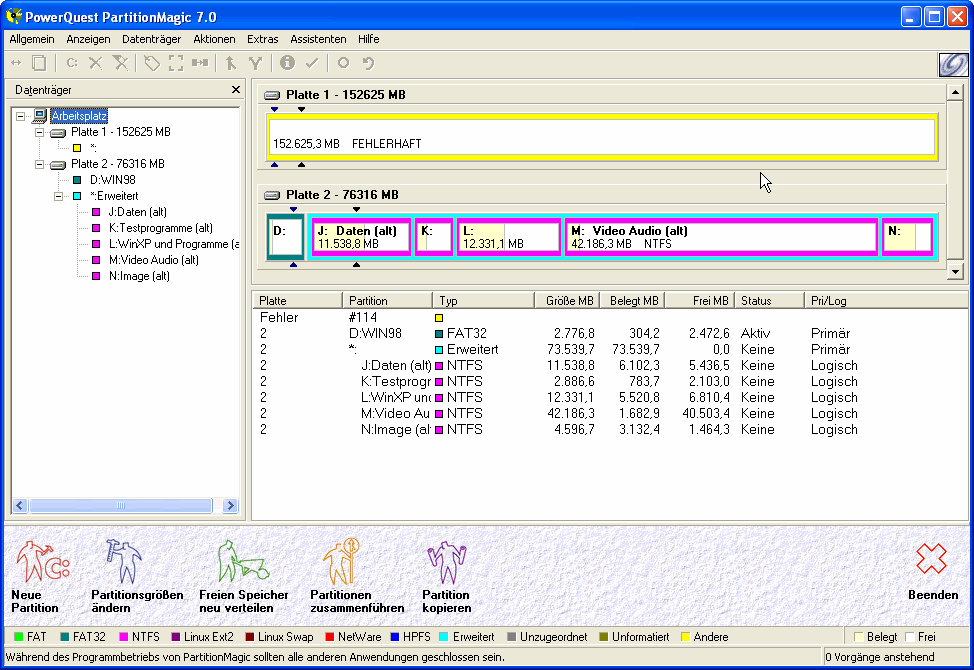The width and height of the screenshot is (974, 670).
Task: Select M:Video Audio (alt) in the tree
Action: pos(153,260)
